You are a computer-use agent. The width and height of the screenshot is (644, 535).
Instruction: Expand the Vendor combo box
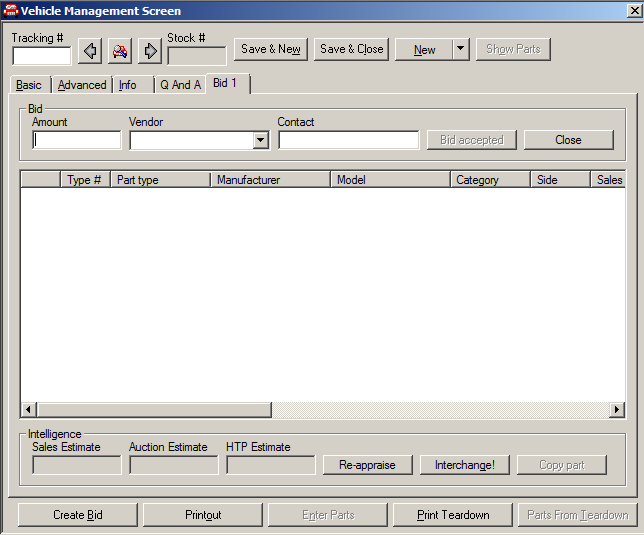pos(261,141)
